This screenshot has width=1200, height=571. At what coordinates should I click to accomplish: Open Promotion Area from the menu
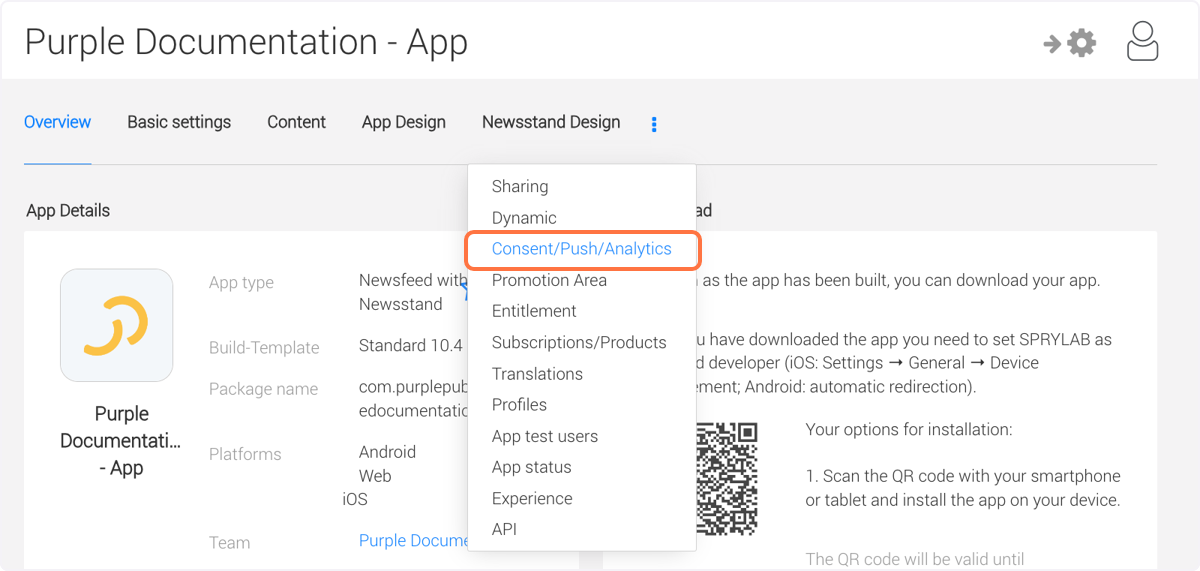tap(549, 280)
